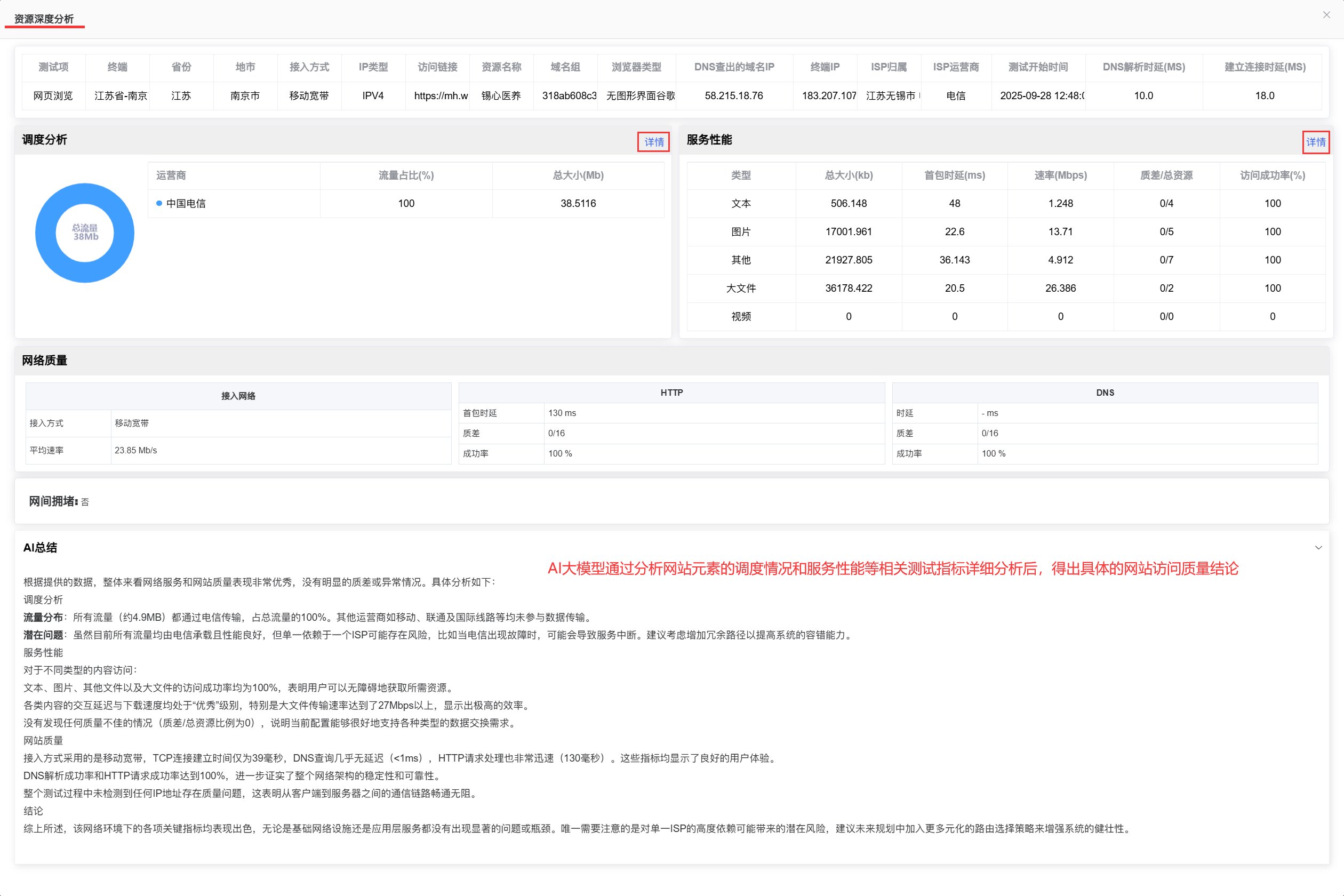
Task: Click the 测试开始时间 column header
Action: click(x=1038, y=67)
